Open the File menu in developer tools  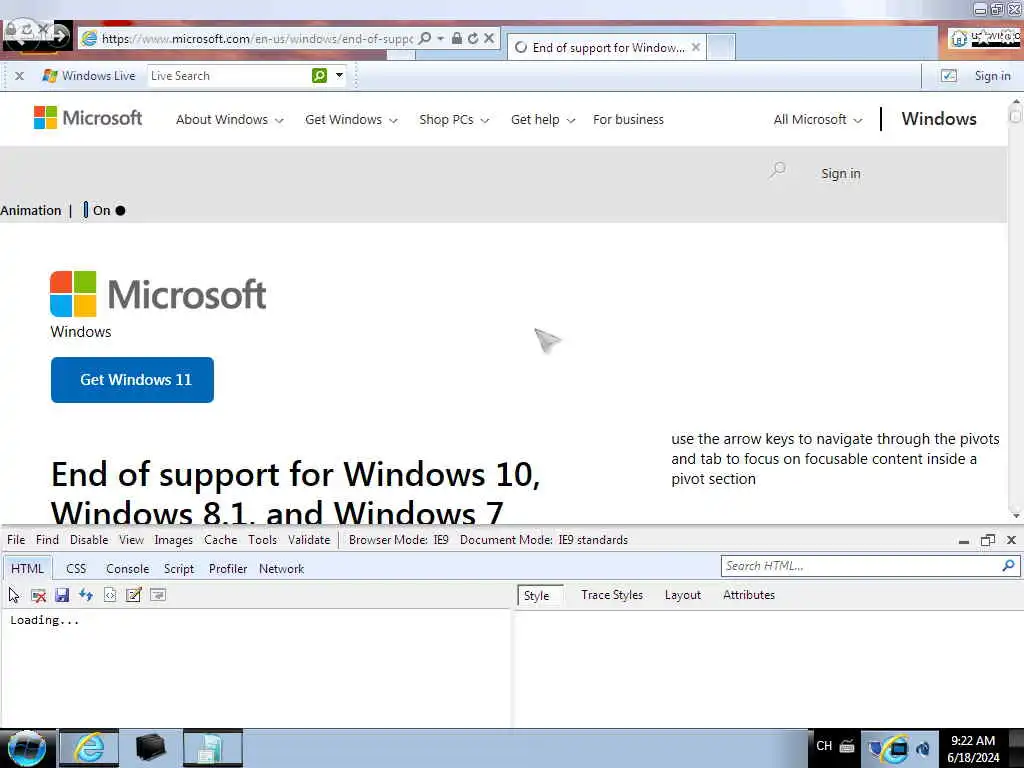pyautogui.click(x=16, y=540)
